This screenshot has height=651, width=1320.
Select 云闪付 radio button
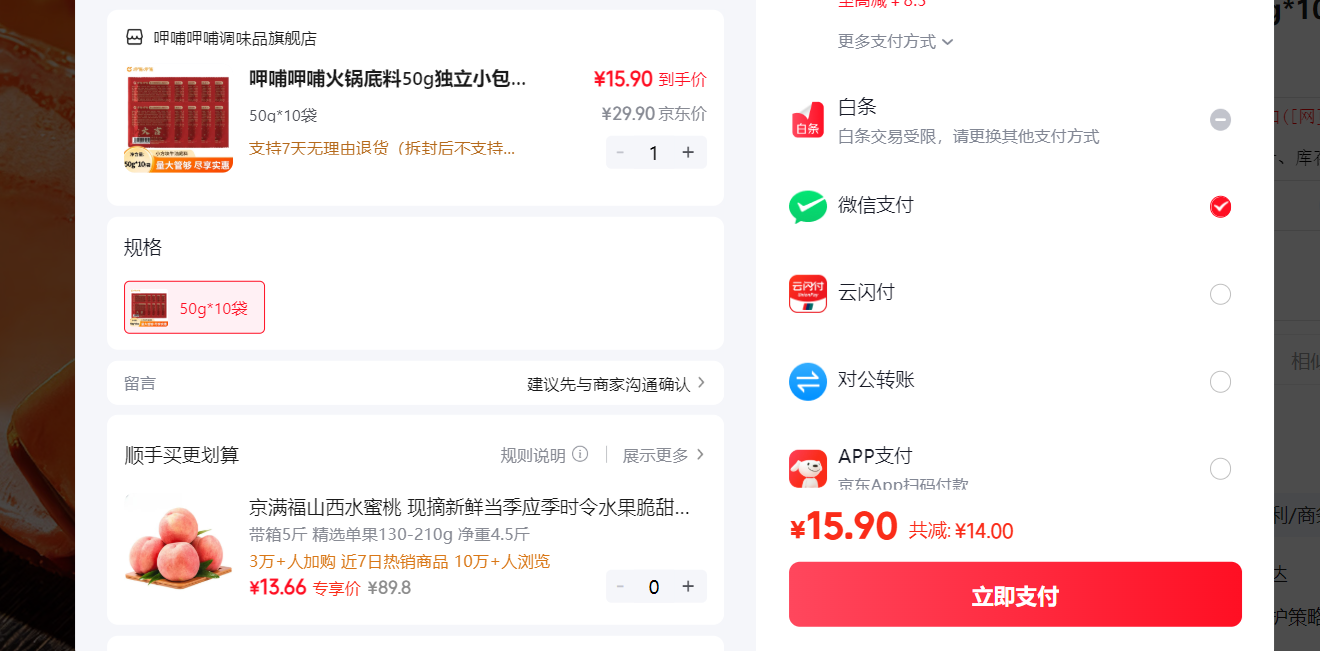point(1220,294)
